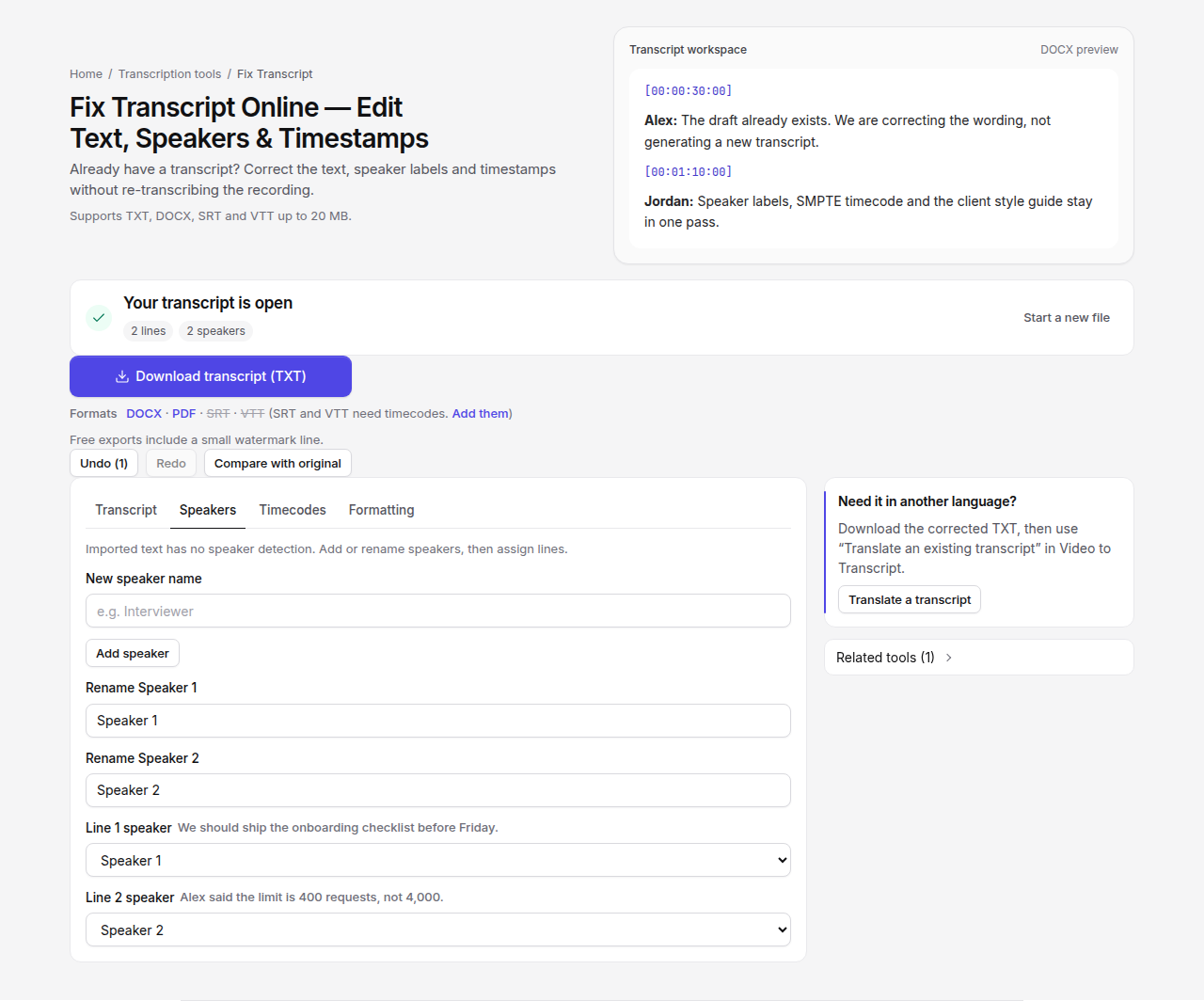The height and width of the screenshot is (1001, 1204).
Task: Focus the New speaker name field
Action: click(x=438, y=611)
